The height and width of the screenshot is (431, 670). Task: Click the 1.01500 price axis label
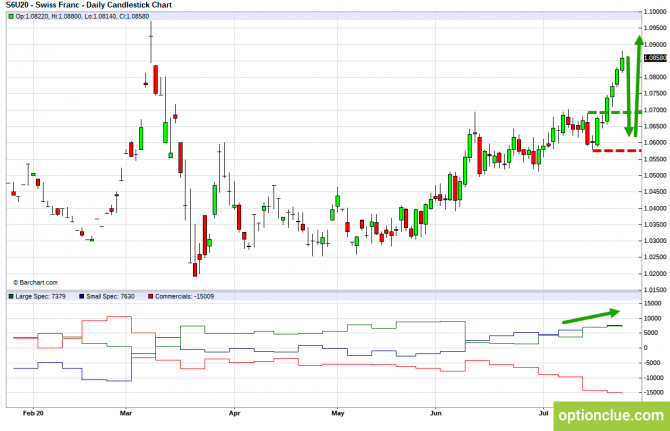[x=655, y=290]
